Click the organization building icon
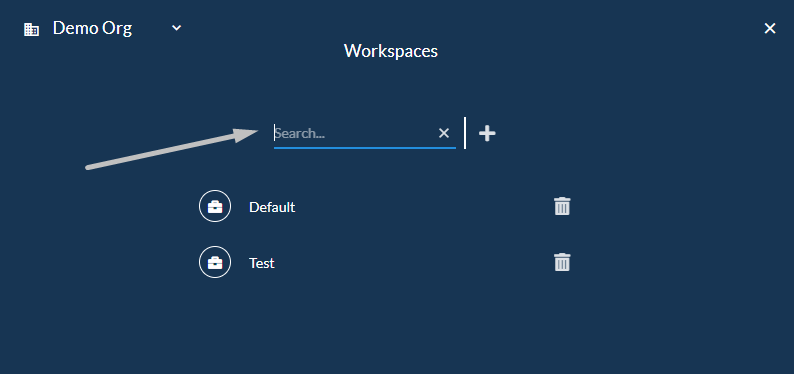Screen dimensions: 794x374 click(31, 29)
